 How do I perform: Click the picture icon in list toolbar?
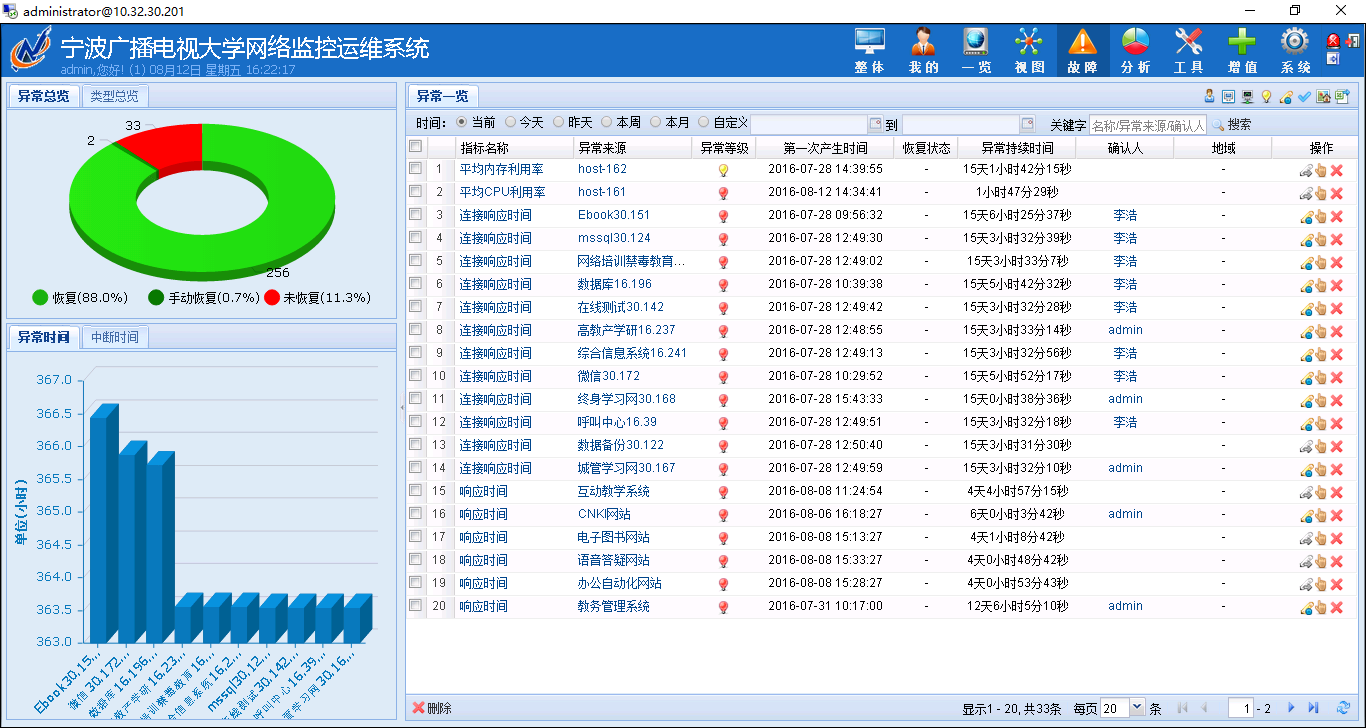[x=1323, y=96]
